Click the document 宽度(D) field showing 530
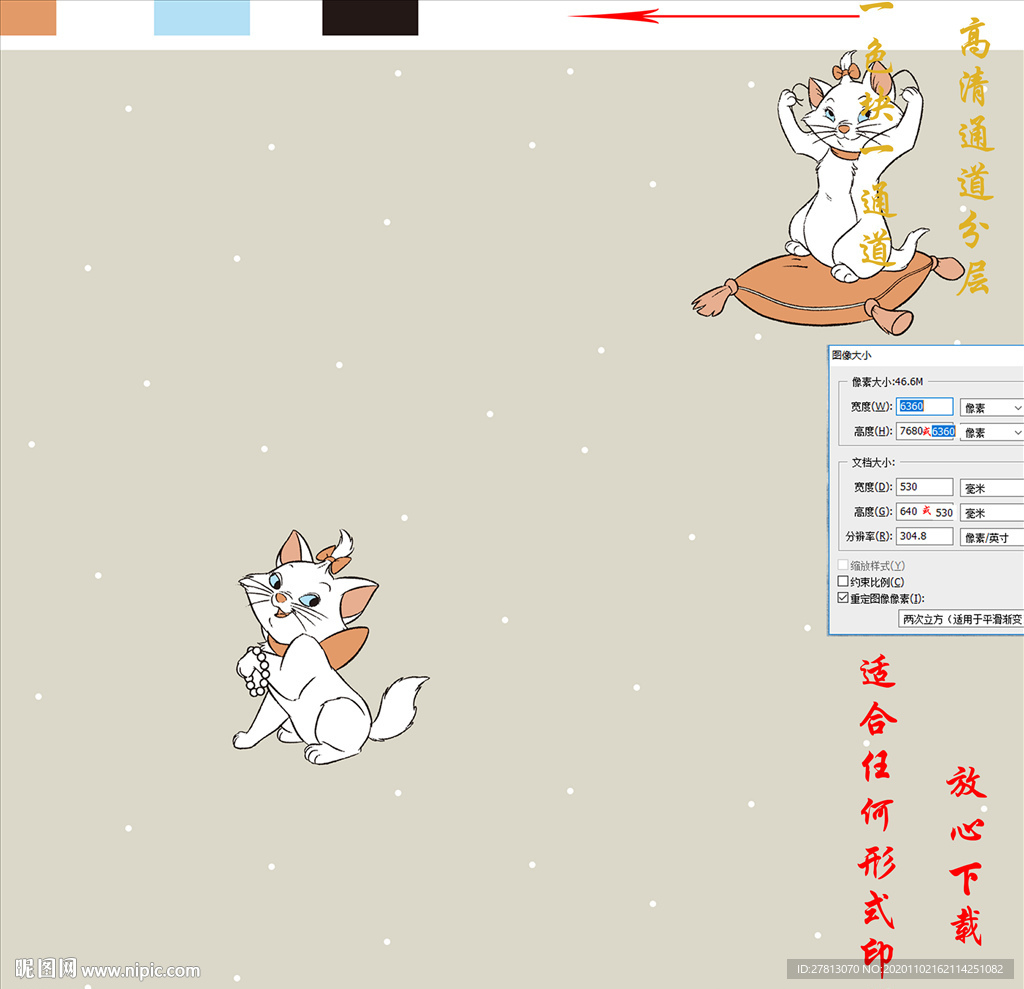This screenshot has width=1024, height=989. coord(924,487)
